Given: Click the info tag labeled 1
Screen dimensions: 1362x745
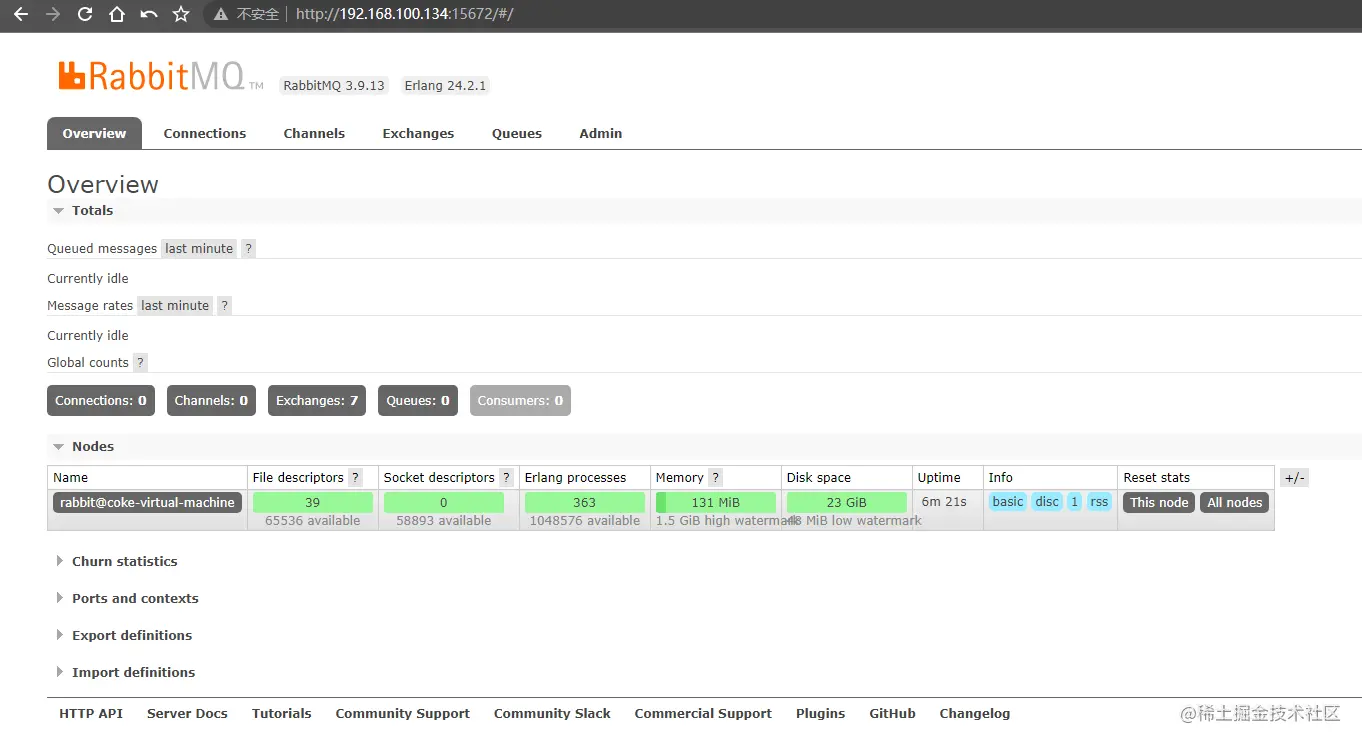Looking at the screenshot, I should coord(1074,502).
